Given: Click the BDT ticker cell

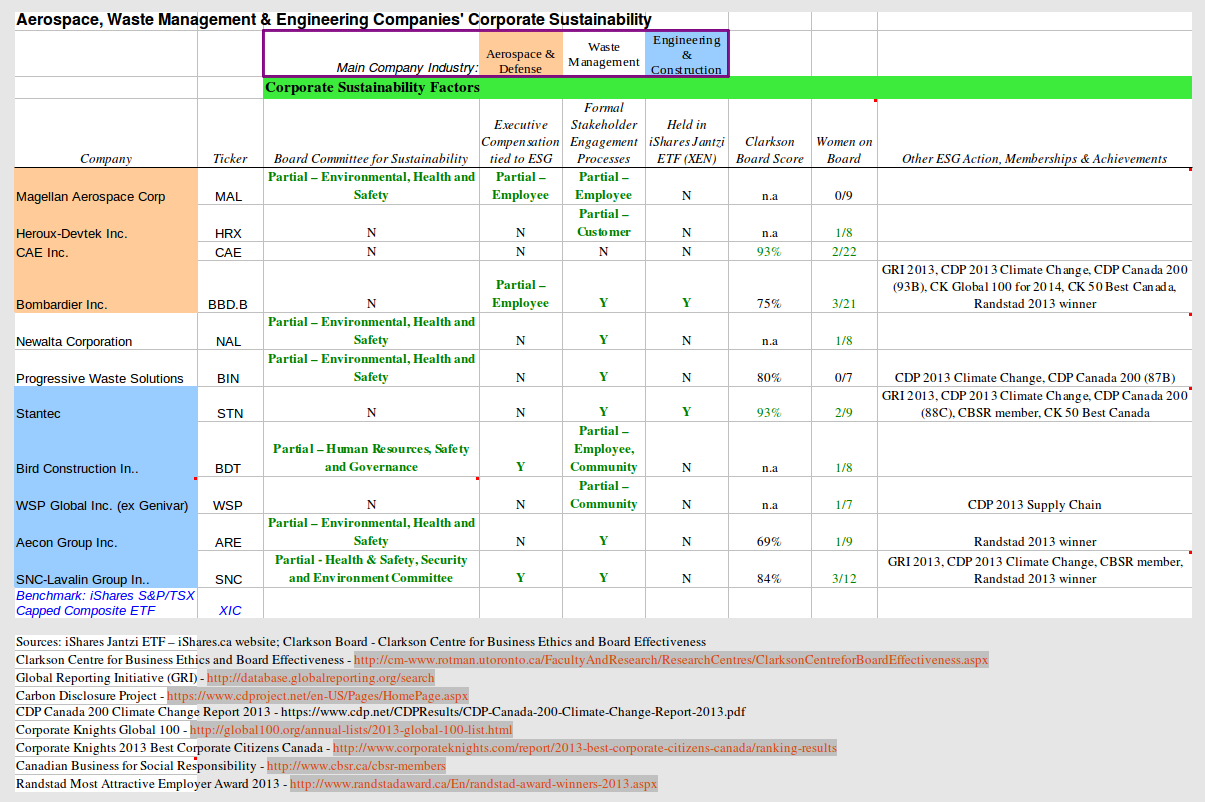Looking at the screenshot, I should click(x=230, y=449).
